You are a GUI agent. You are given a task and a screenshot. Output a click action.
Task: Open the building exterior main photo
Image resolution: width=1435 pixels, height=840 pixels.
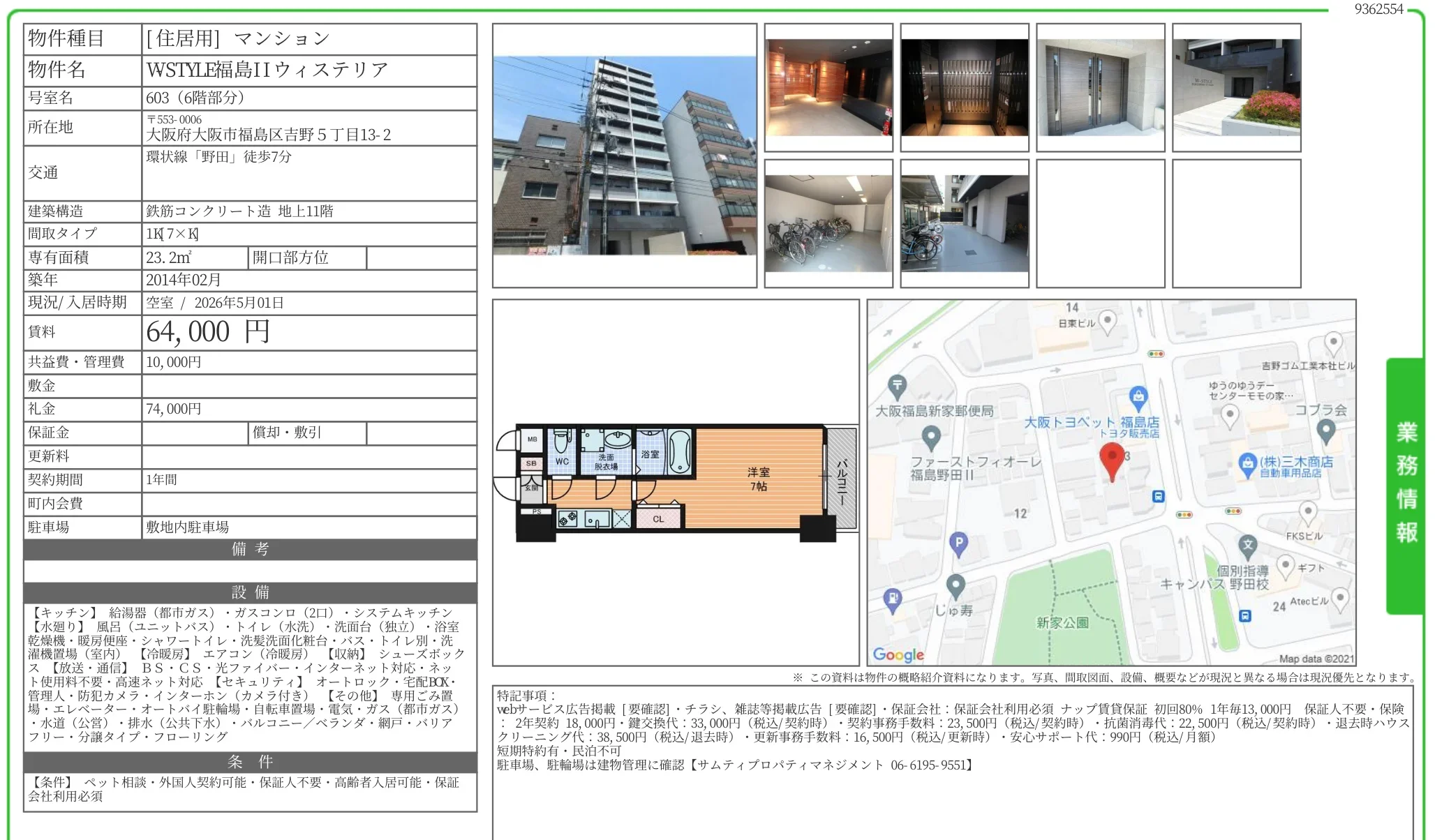(624, 156)
